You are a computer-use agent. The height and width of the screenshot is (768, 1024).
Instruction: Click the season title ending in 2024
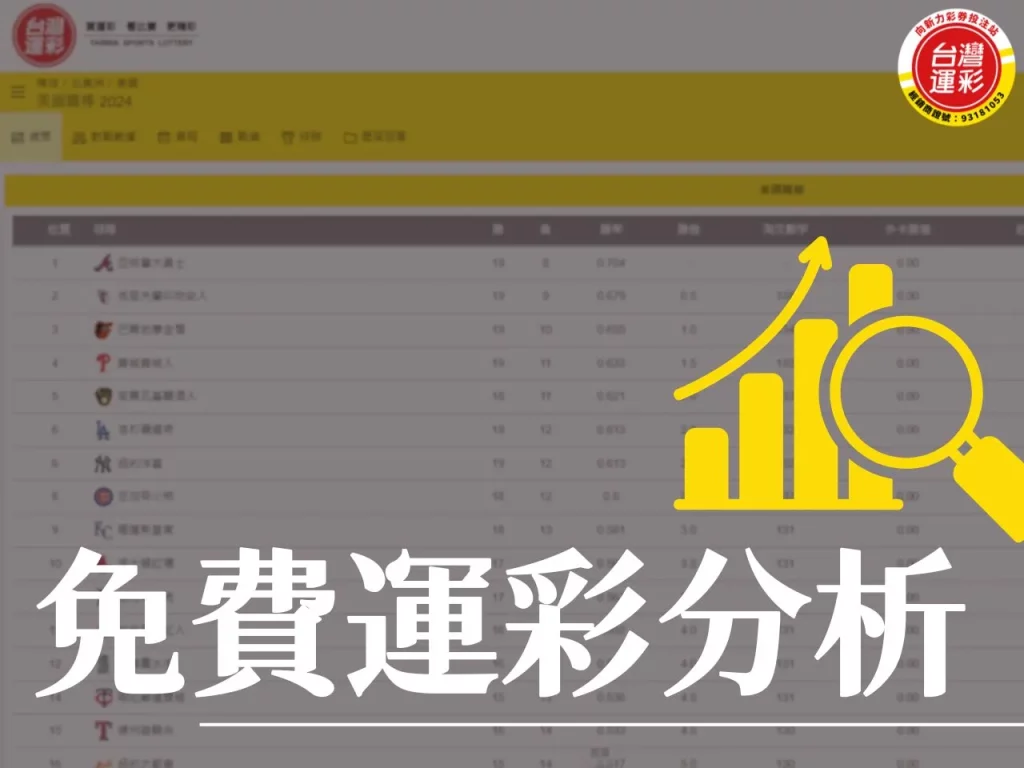click(x=84, y=101)
